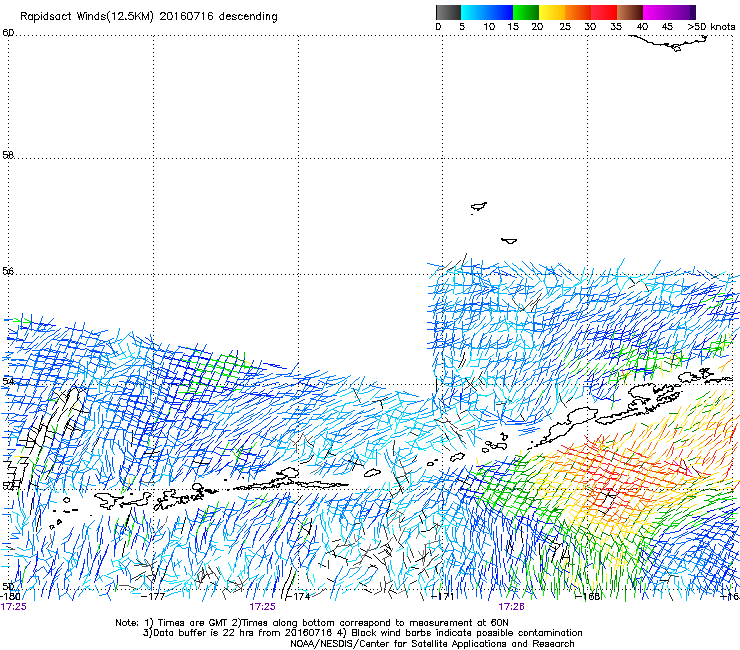The height and width of the screenshot is (650, 740).
Task: Click longitude label '-177'
Action: point(153,596)
